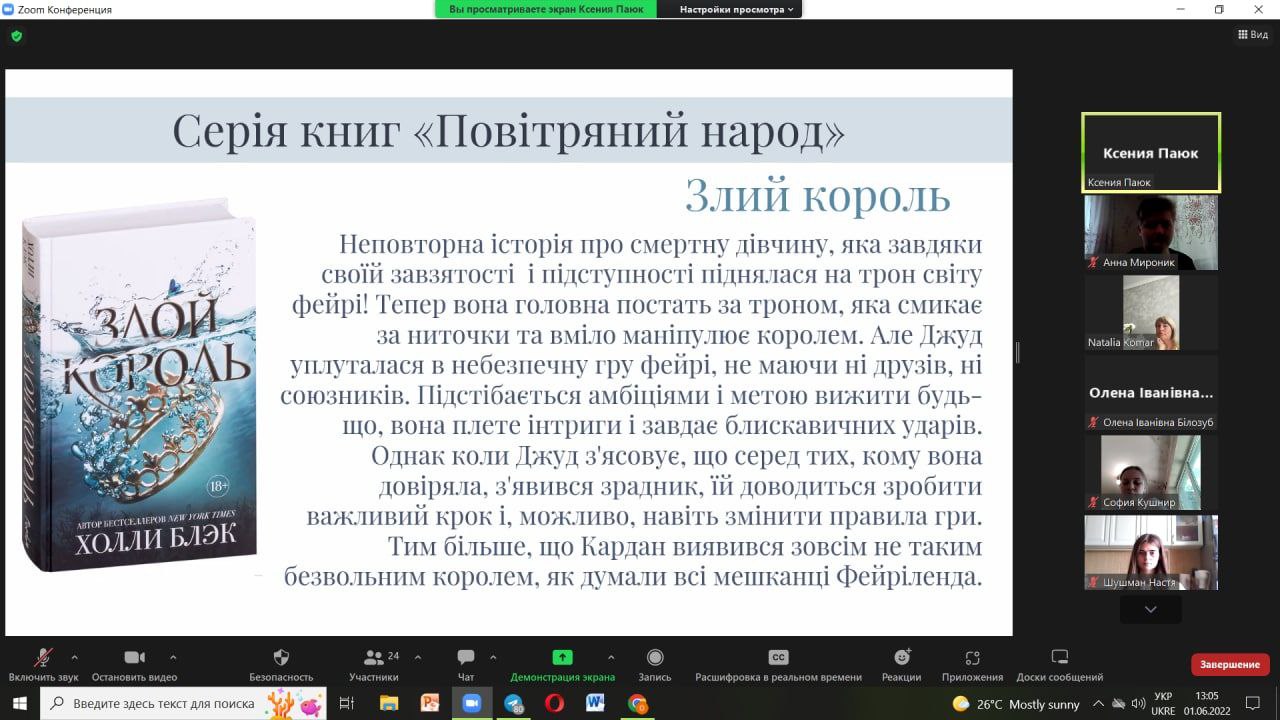Expand the participants options arrow
Viewport: 1280px width, 720px height.
click(418, 657)
